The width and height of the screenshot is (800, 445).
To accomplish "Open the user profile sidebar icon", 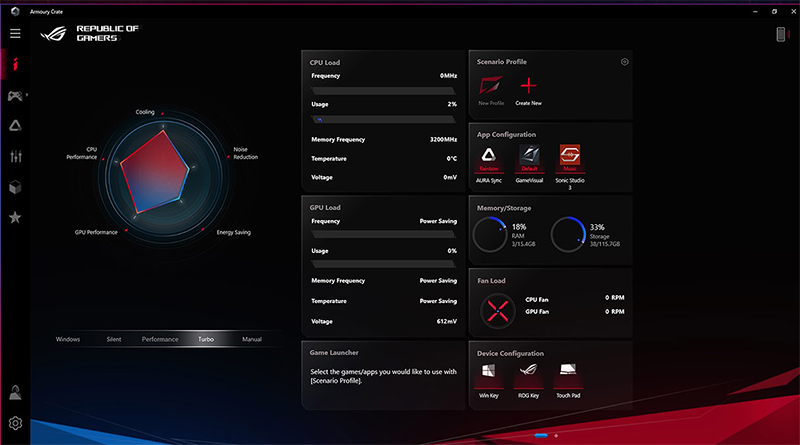I will pyautogui.click(x=15, y=393).
